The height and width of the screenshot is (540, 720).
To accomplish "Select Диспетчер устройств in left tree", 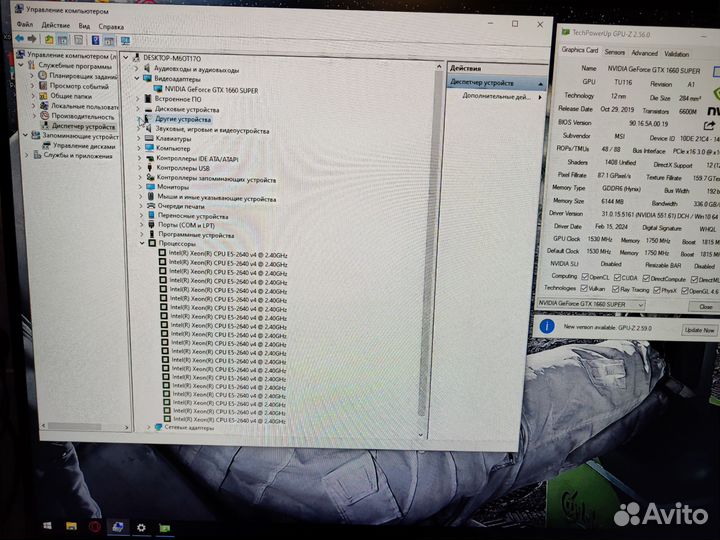I will (83, 126).
